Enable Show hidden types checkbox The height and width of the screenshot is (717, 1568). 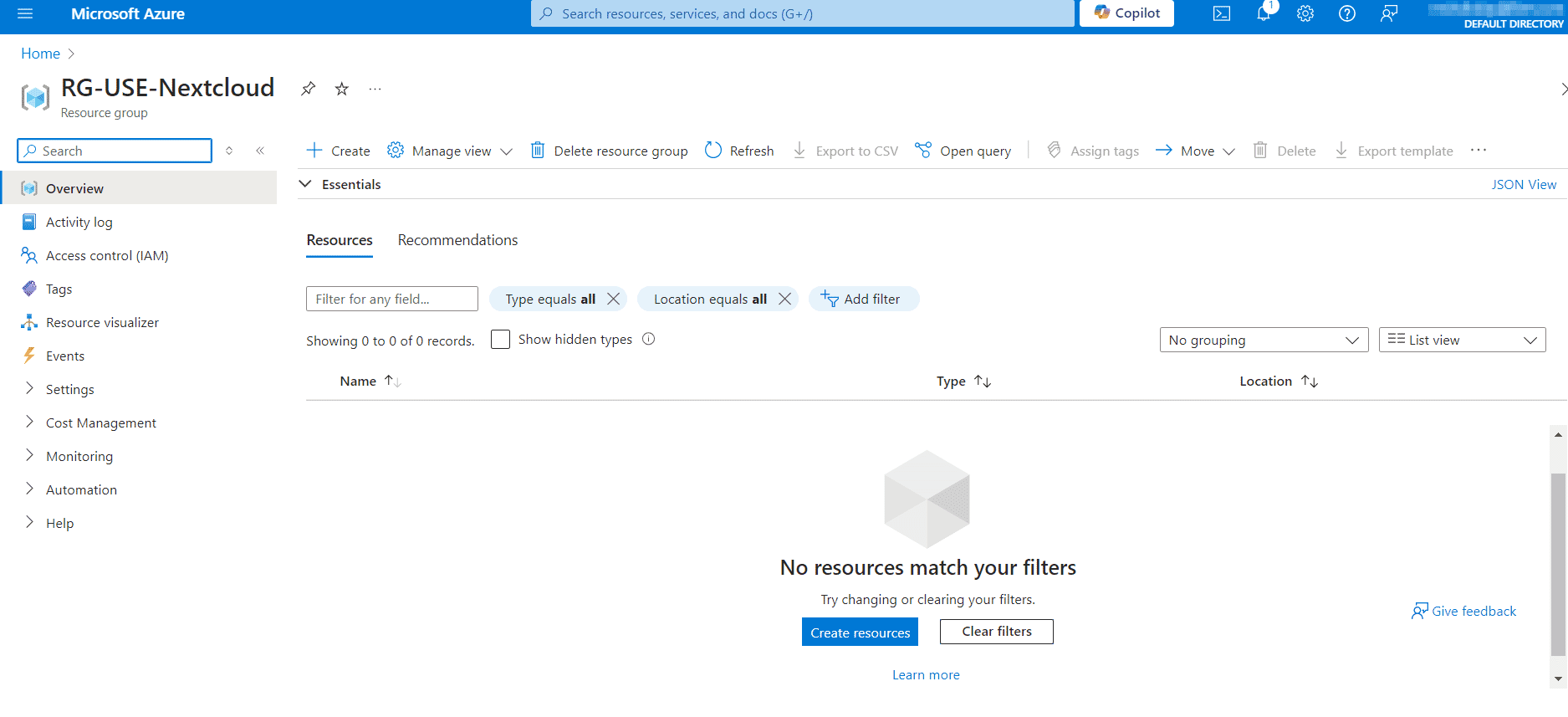[x=500, y=339]
